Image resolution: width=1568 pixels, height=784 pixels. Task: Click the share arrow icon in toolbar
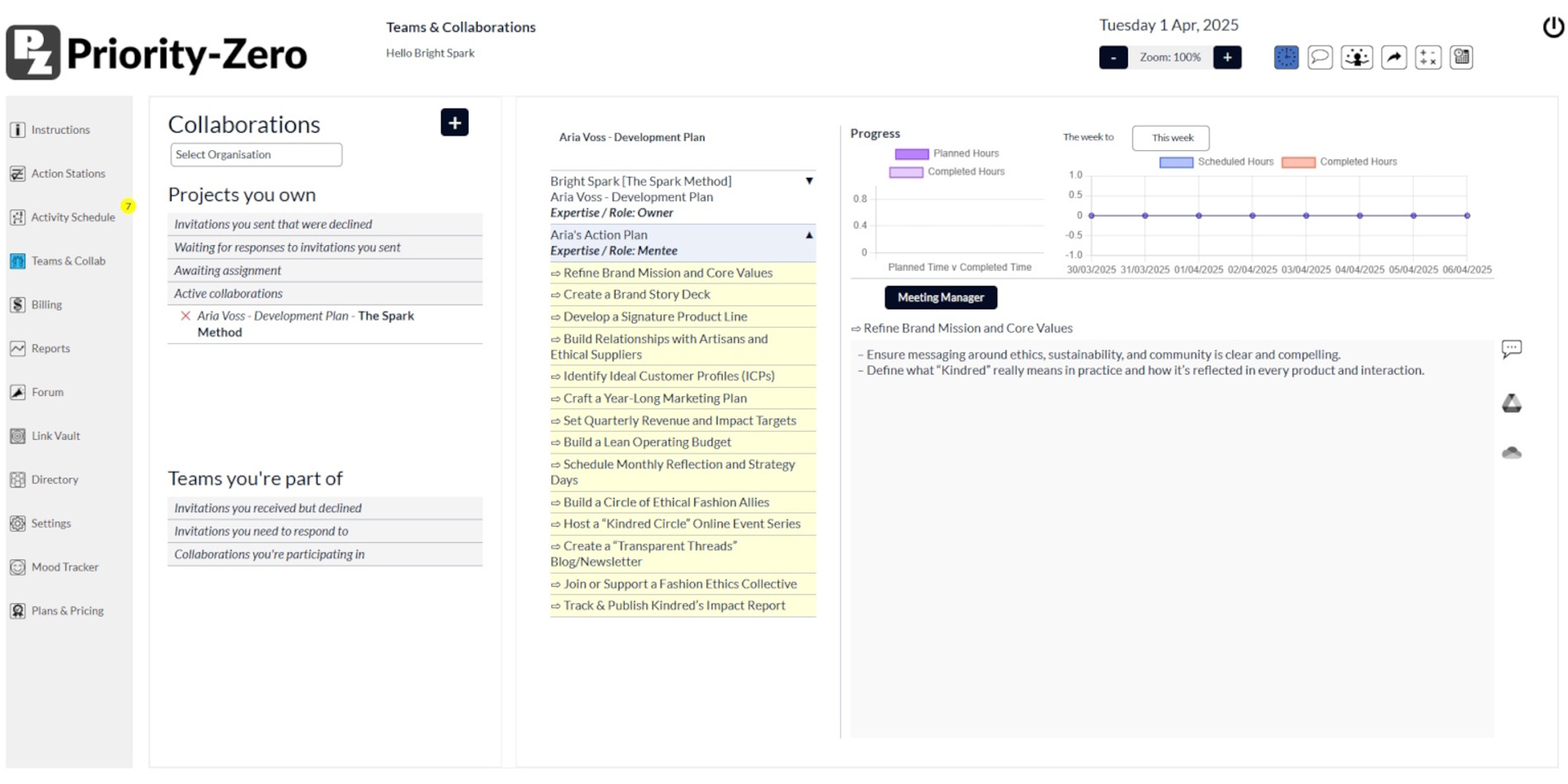point(1393,57)
